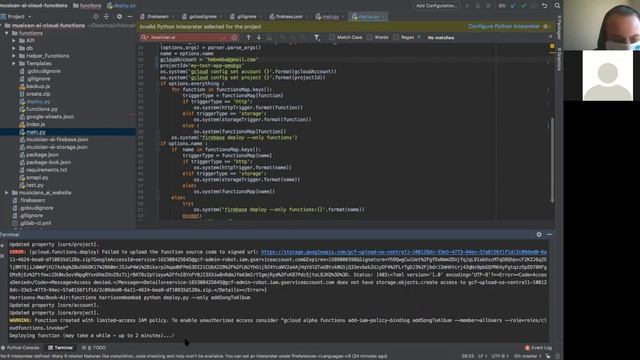Close terminal session X icon
The width and height of the screenshot is (640, 360).
(2, 256)
